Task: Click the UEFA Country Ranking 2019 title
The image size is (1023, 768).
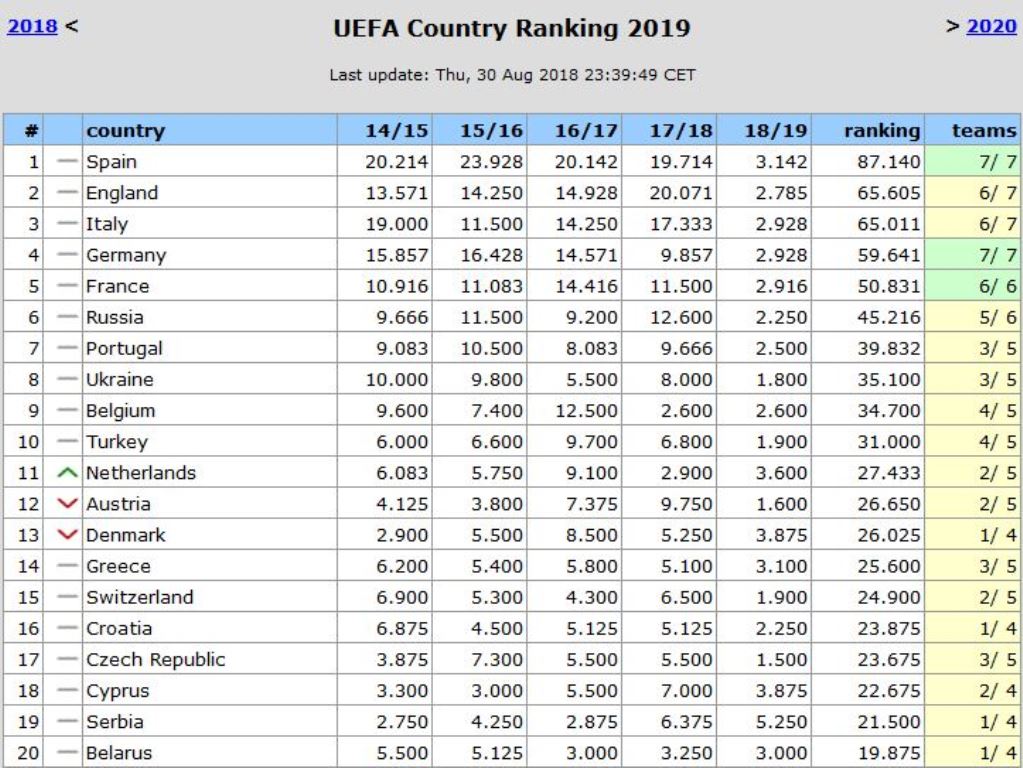Action: click(512, 29)
